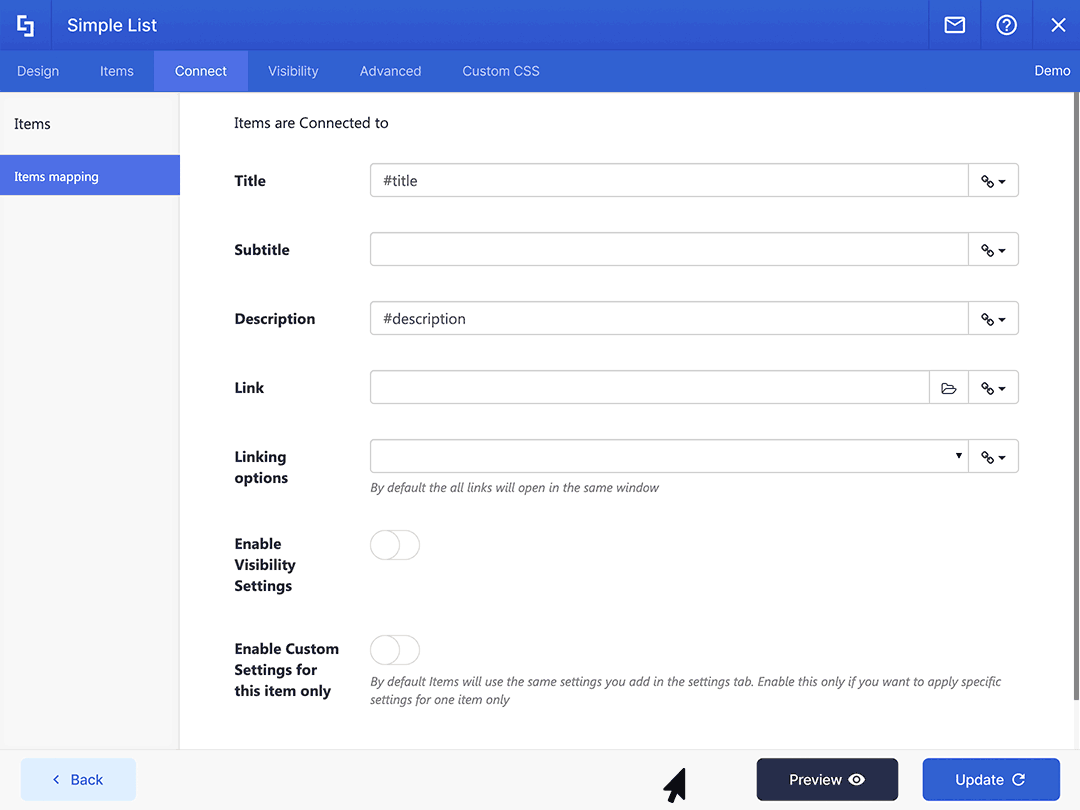Viewport: 1080px width, 810px height.
Task: Open the email contact icon in header
Action: 954,25
